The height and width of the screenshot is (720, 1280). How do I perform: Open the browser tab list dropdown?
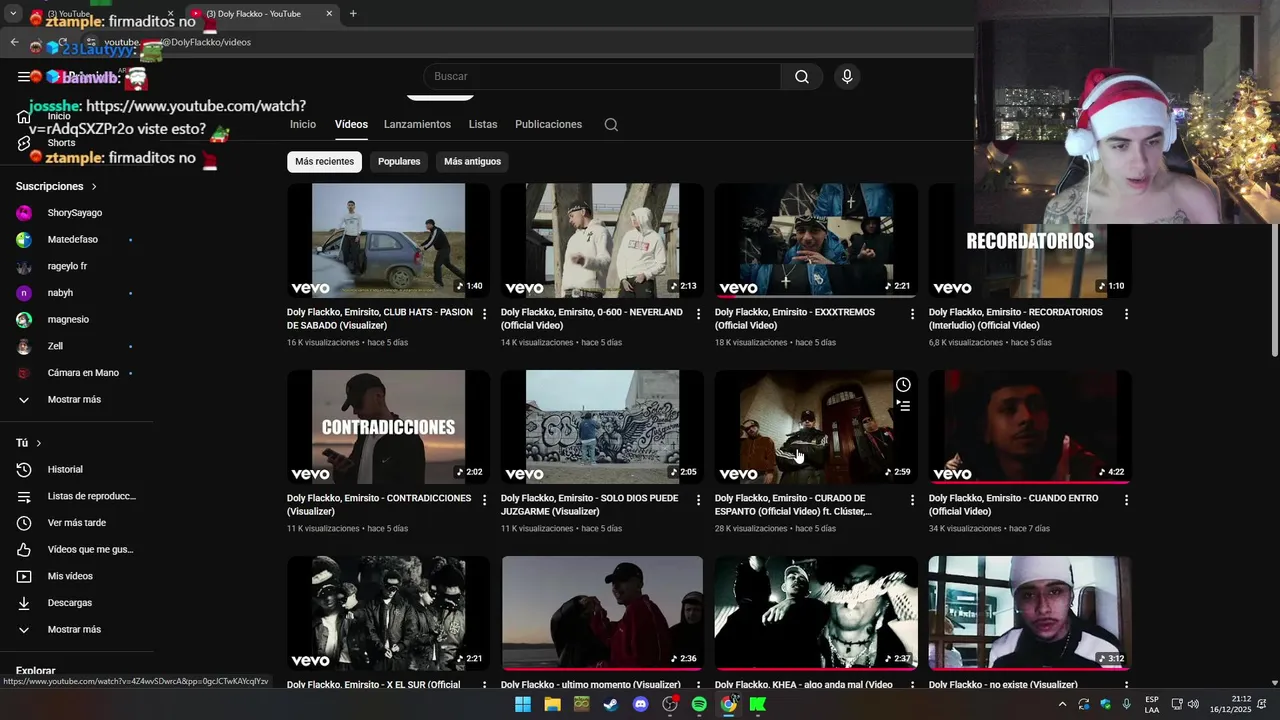tap(12, 14)
